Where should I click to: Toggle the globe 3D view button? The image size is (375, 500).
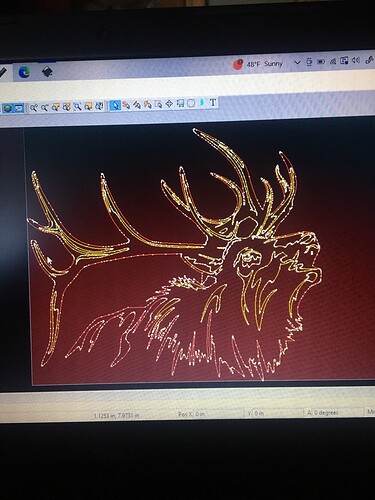pyautogui.click(x=8, y=108)
